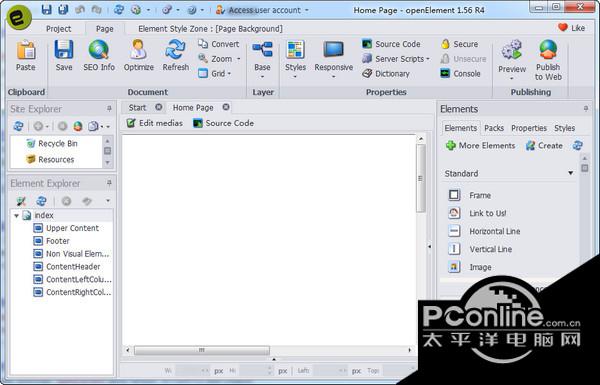Select ContentHeader in Element Explorer
The height and width of the screenshot is (385, 600).
tap(67, 267)
